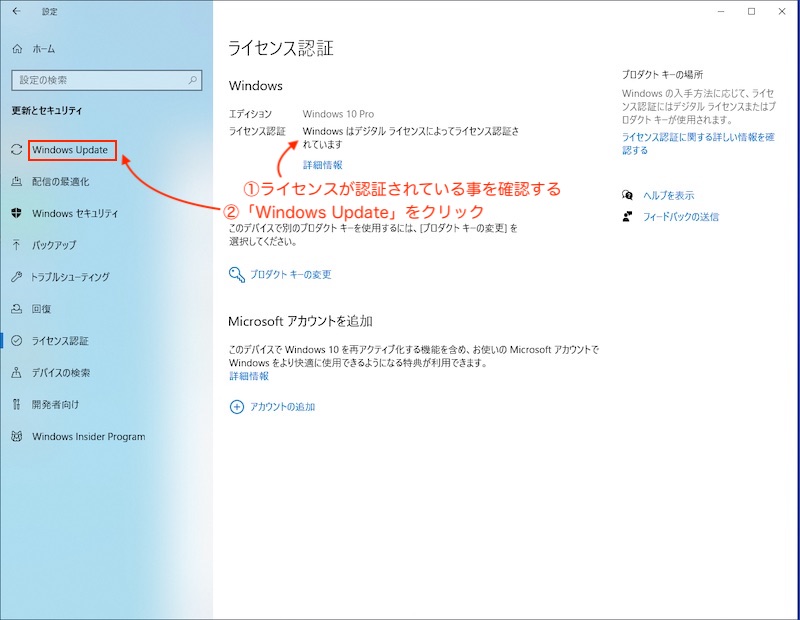Minimize the 設定 window

(x=721, y=11)
